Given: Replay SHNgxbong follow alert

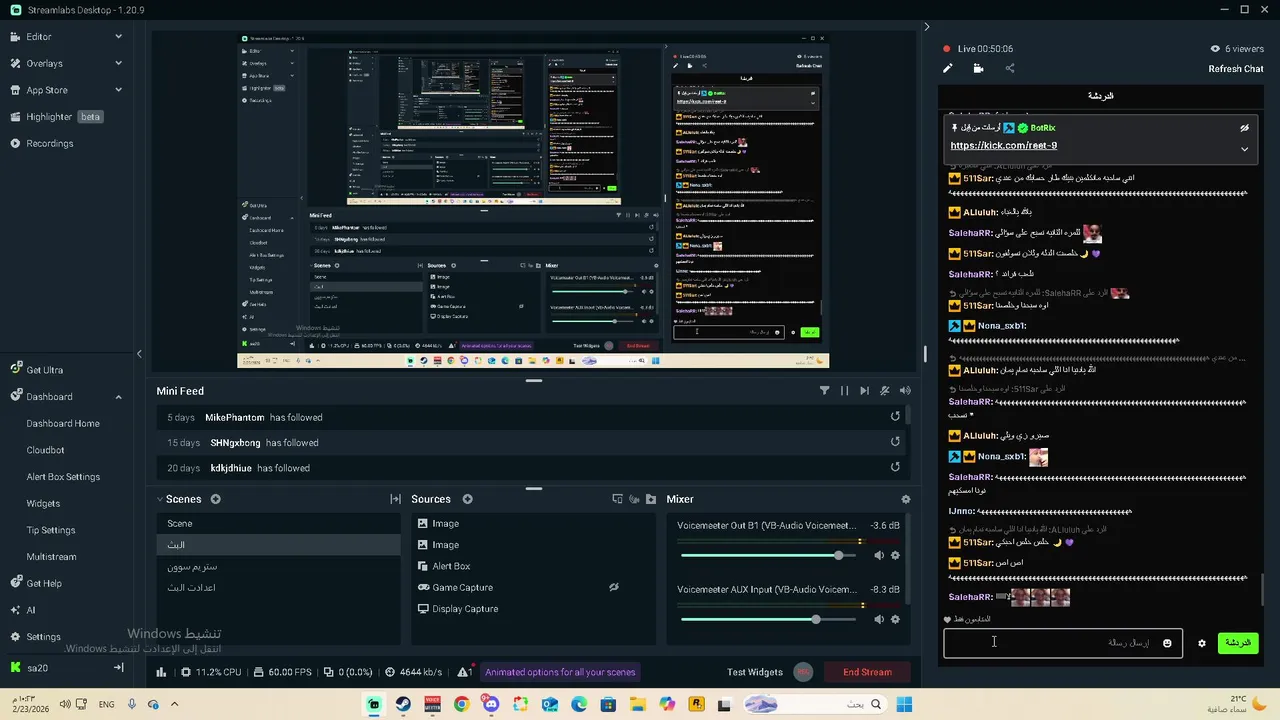Looking at the screenshot, I should click(895, 442).
